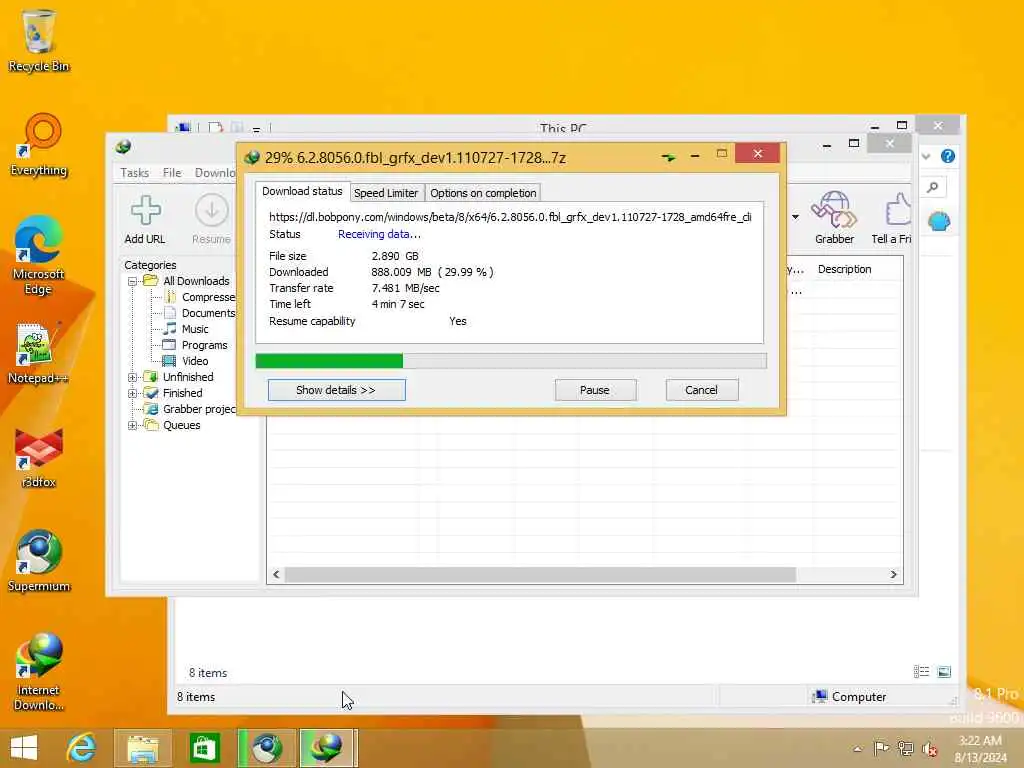
Task: Open the Grabber tool in IDM toolbar
Action: [x=834, y=218]
